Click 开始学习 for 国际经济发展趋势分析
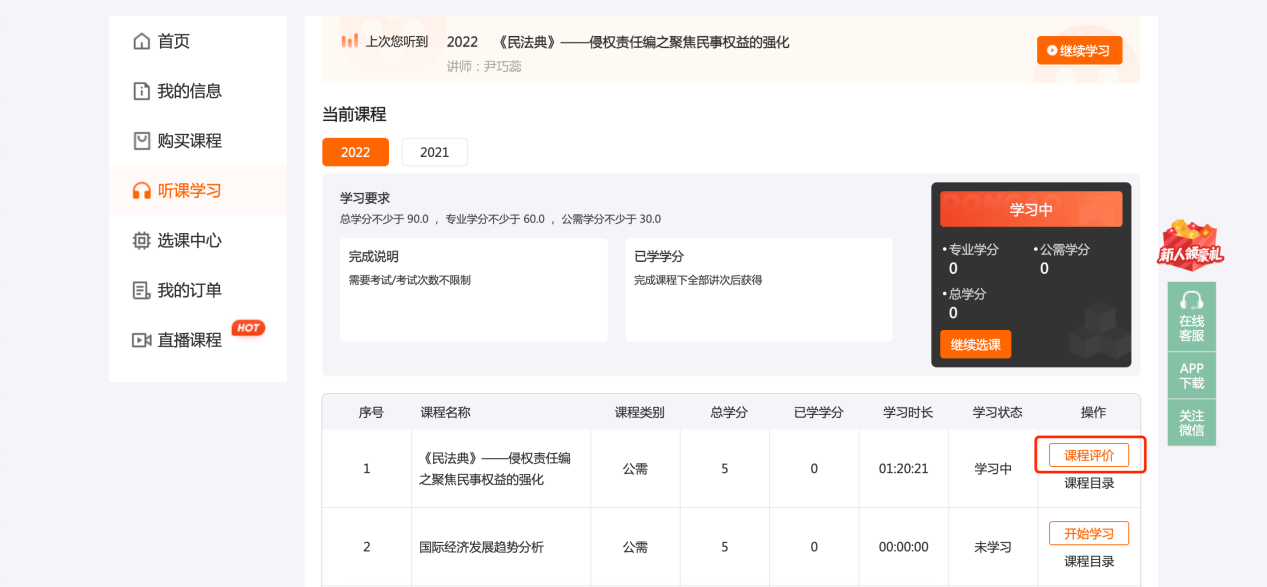The width and height of the screenshot is (1267, 587). 1089,533
